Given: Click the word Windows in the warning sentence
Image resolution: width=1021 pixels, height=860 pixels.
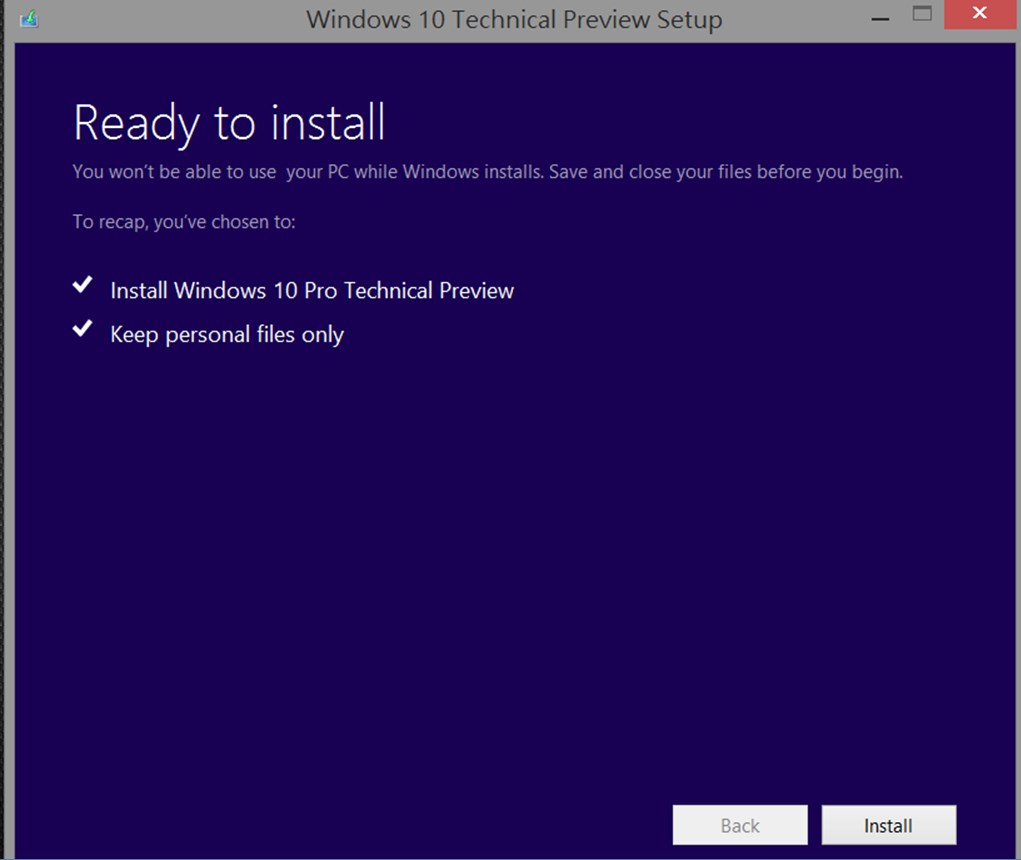Looking at the screenshot, I should click(x=441, y=172).
